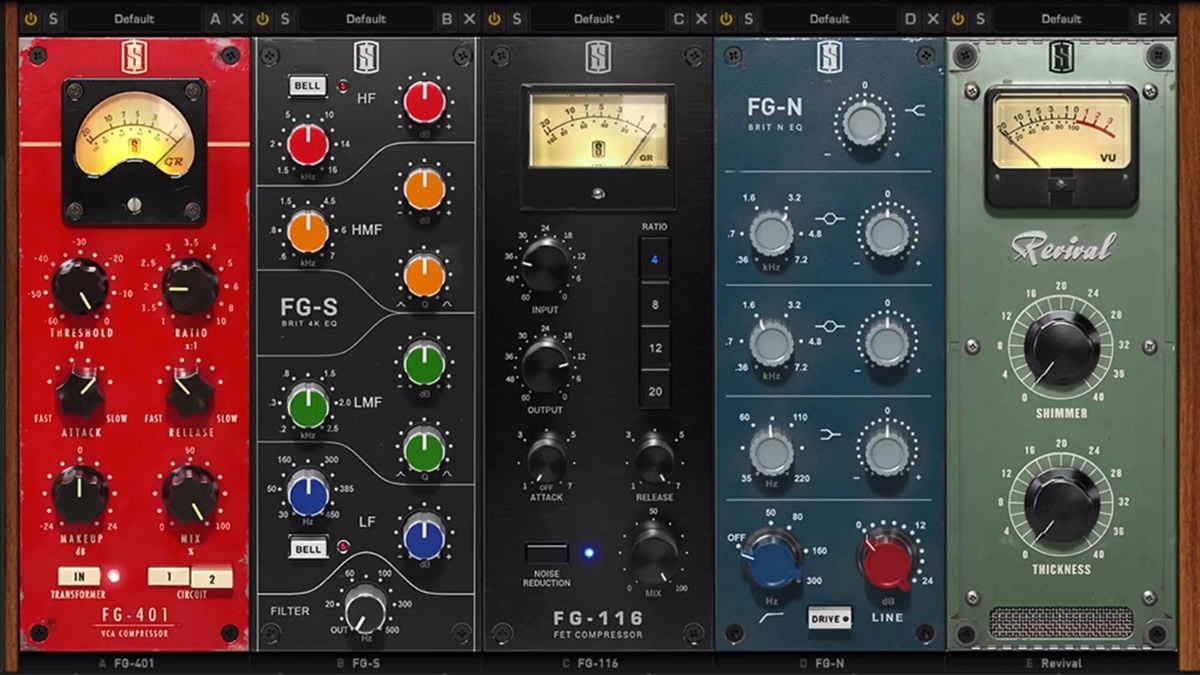Toggle the HF BELL button on FG-S
This screenshot has height=675, width=1200.
(307, 86)
